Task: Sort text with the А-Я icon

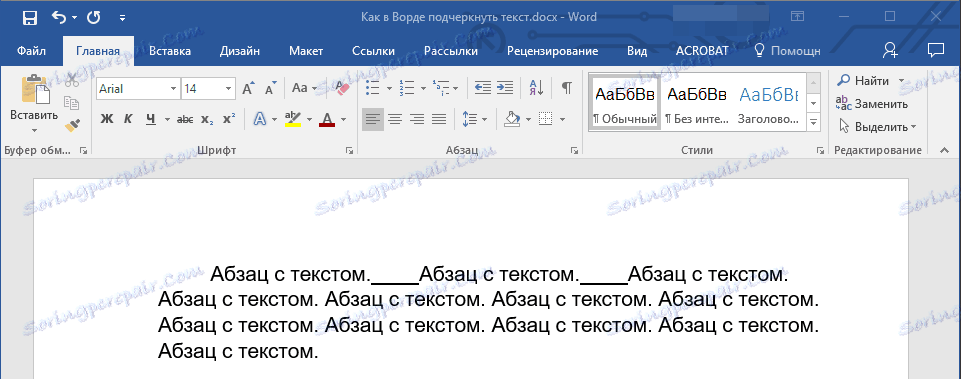Action: click(x=536, y=88)
